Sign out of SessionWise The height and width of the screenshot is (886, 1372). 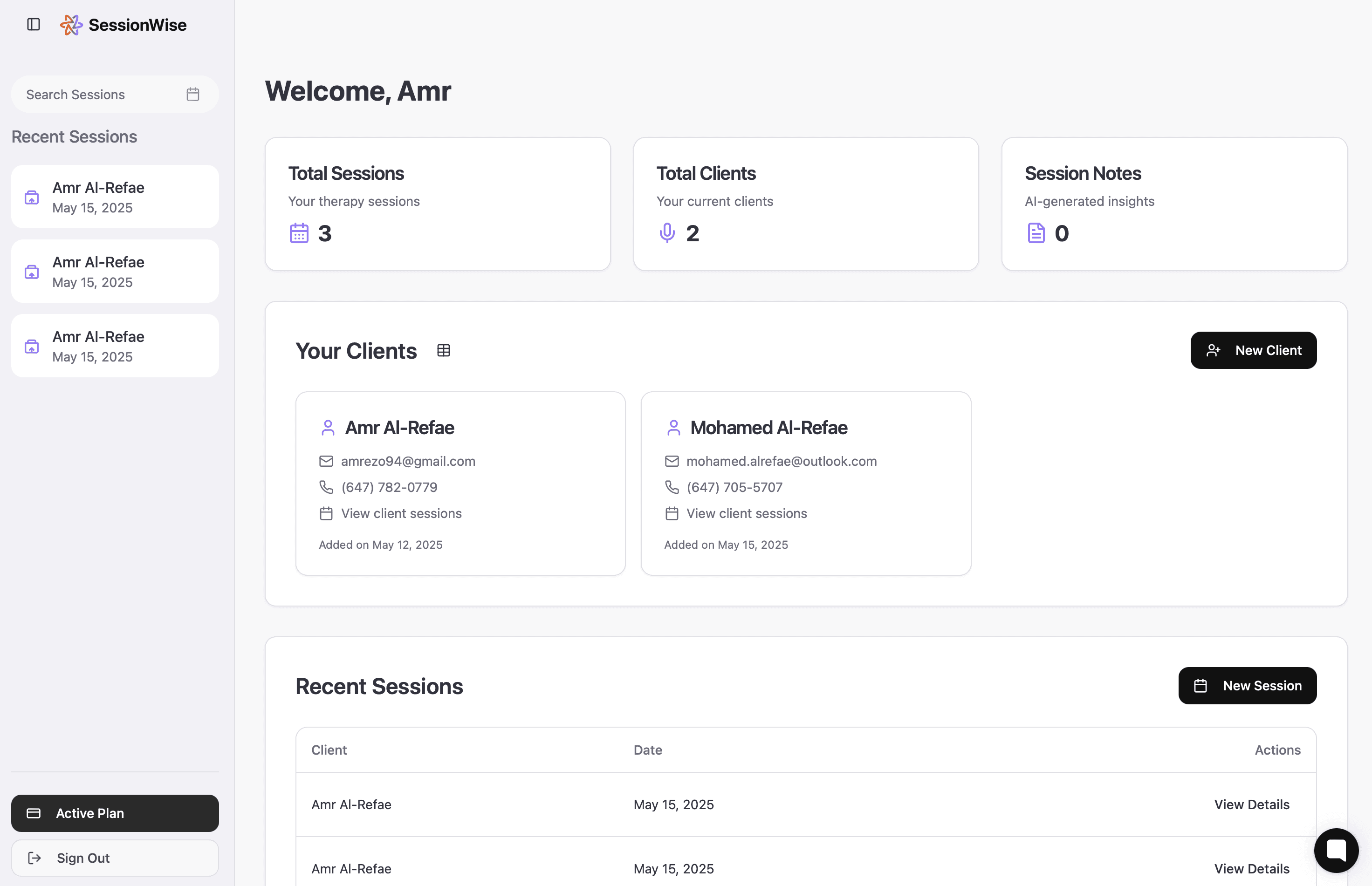[115, 859]
